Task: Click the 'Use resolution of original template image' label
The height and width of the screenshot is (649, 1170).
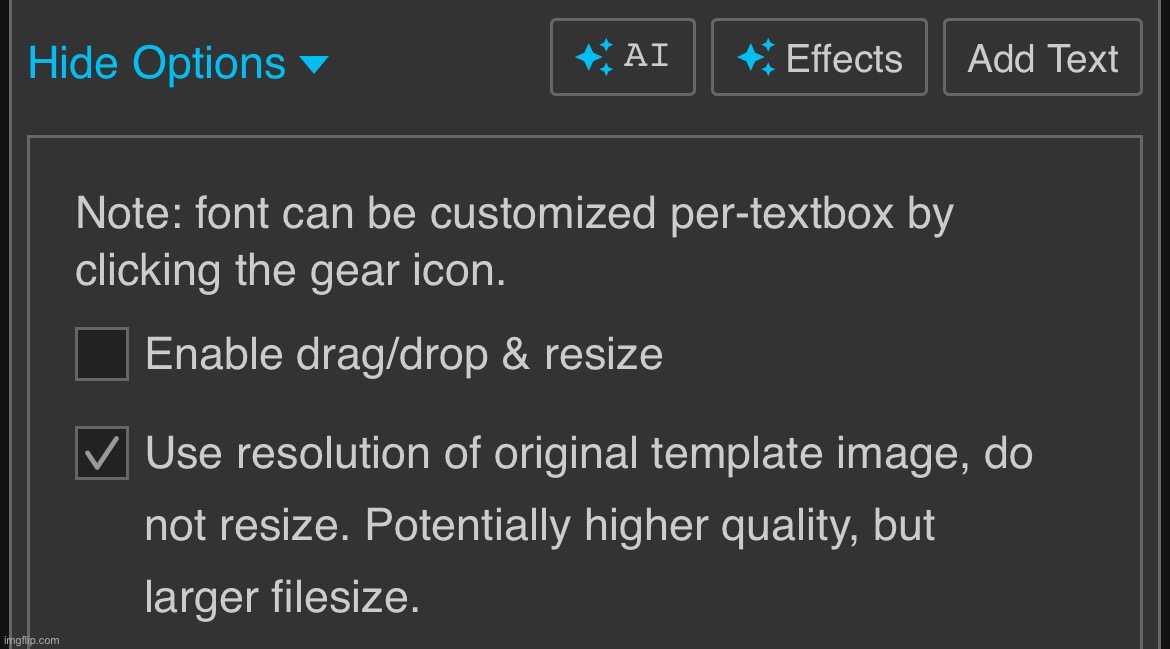Action: tap(588, 454)
